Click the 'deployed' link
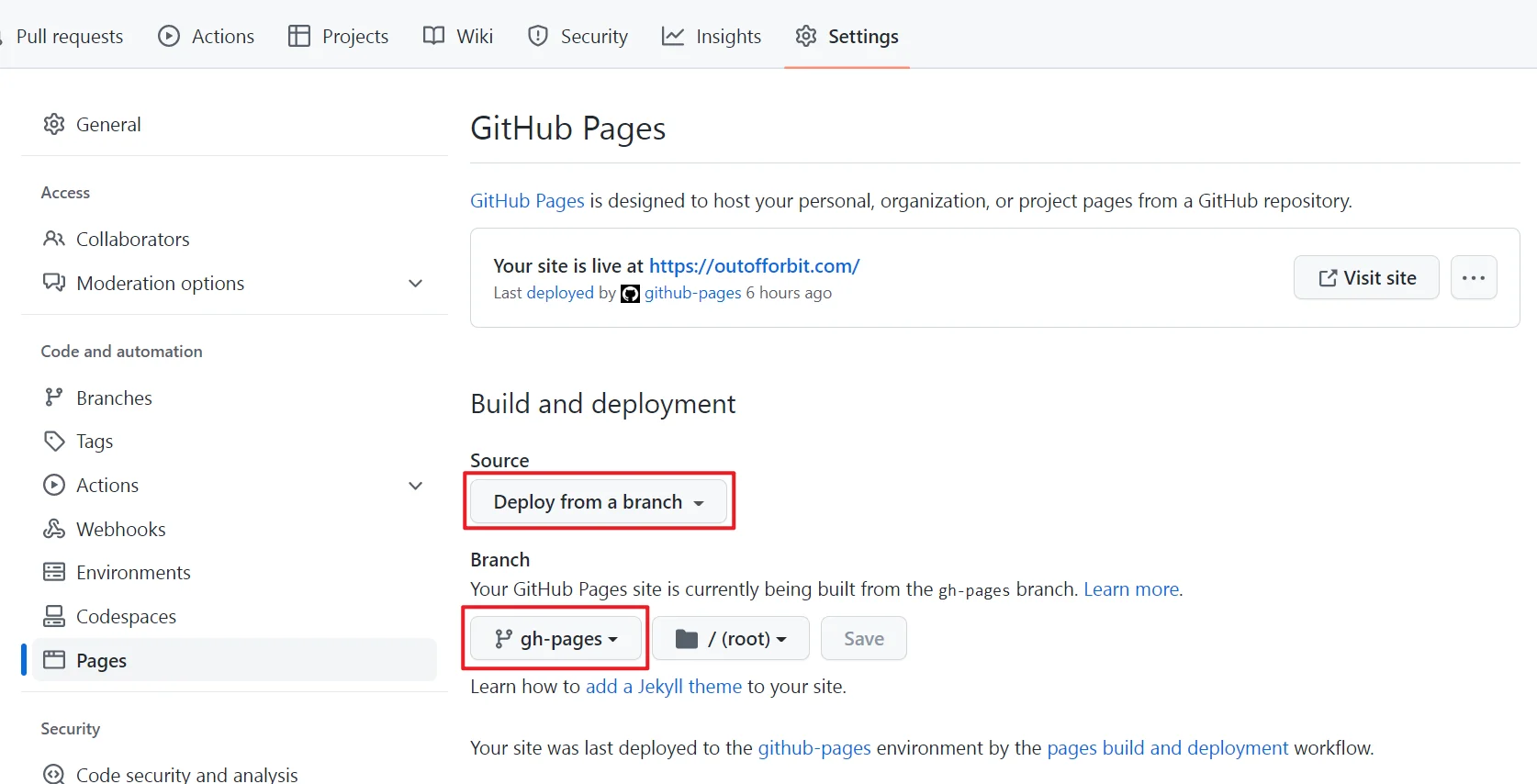1537x784 pixels. click(560, 293)
